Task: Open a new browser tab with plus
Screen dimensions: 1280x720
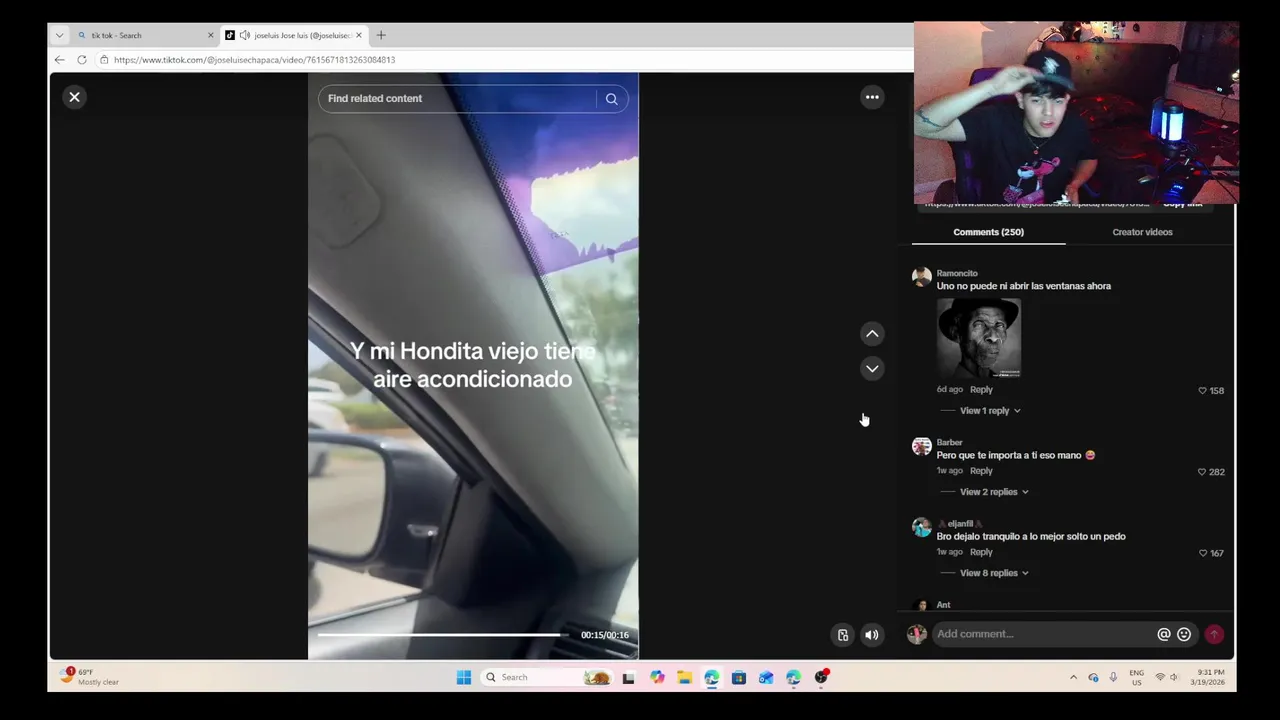Action: point(381,35)
